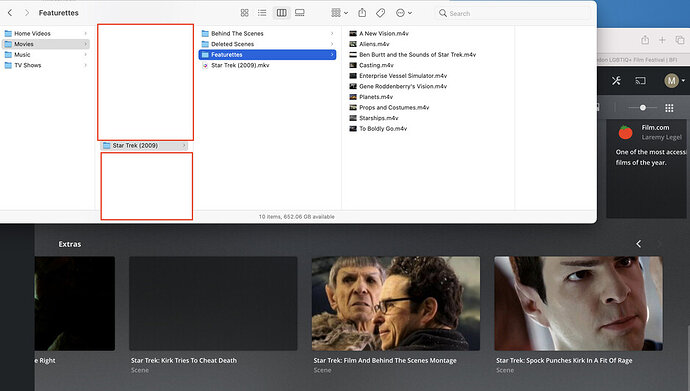This screenshot has width=690, height=391.
Task: Click the Extras section heading
Action: click(x=70, y=244)
